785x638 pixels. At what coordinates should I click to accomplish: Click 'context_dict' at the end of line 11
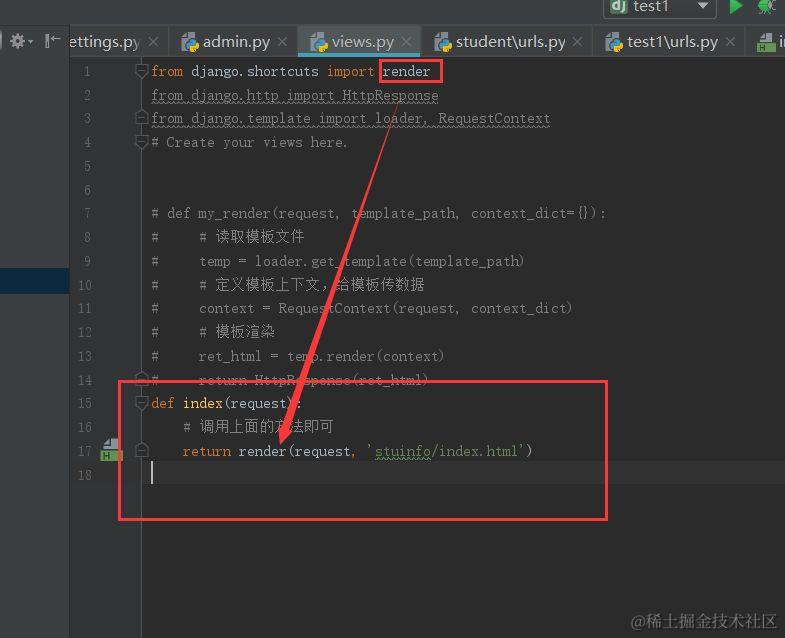pyautogui.click(x=518, y=308)
